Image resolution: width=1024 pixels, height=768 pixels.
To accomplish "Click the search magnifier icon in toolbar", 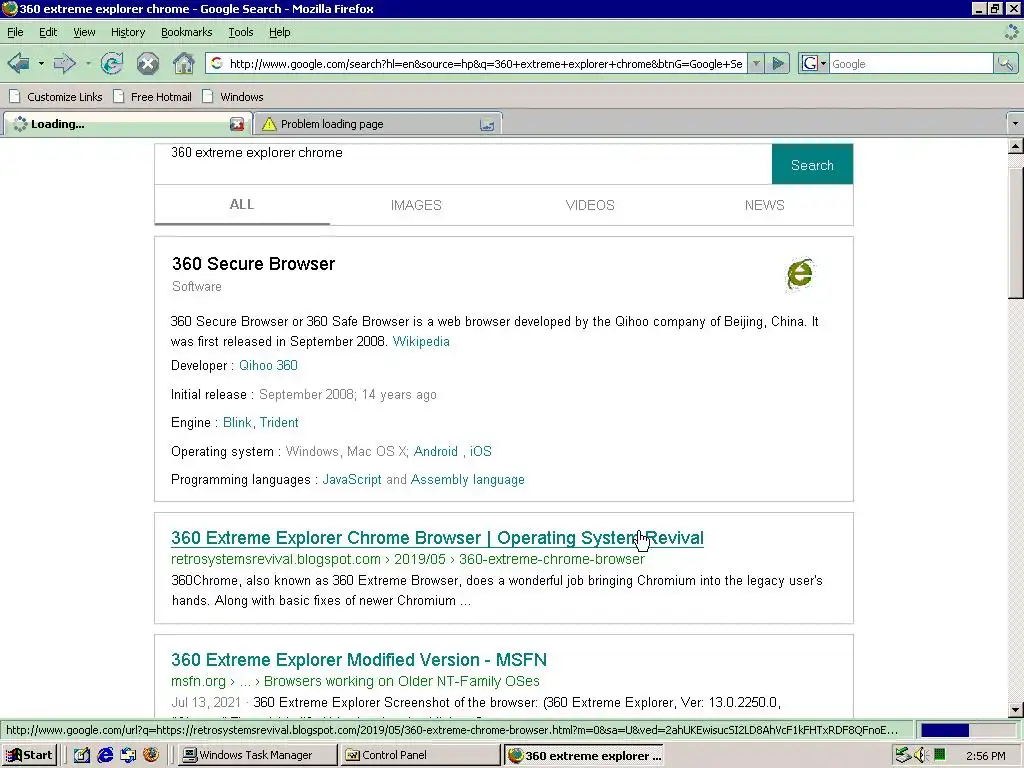I will 1005,63.
